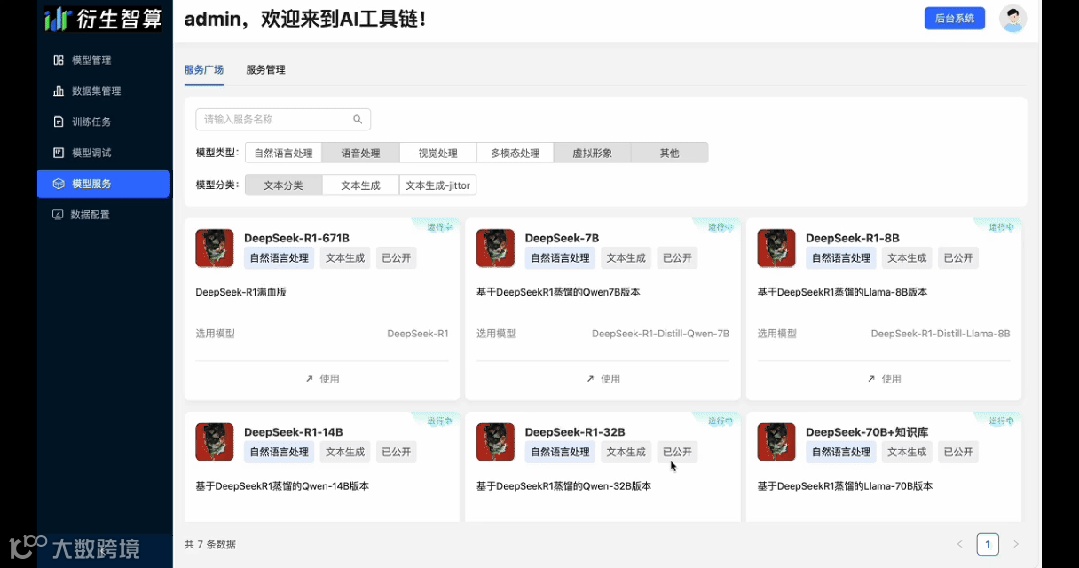
Task: Select 视觉处理 model type filter
Action: pyautogui.click(x=438, y=153)
